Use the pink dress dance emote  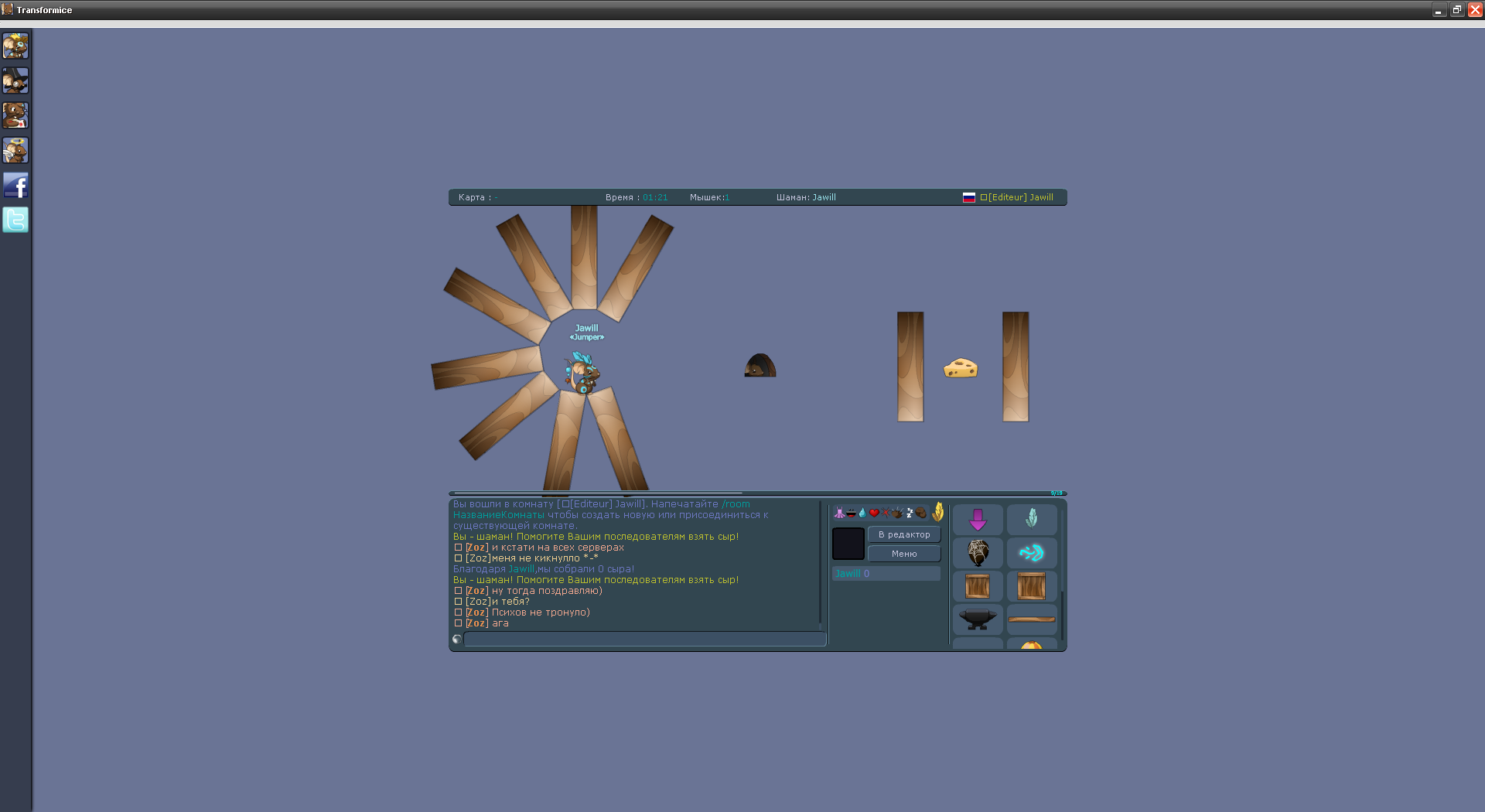(x=839, y=512)
